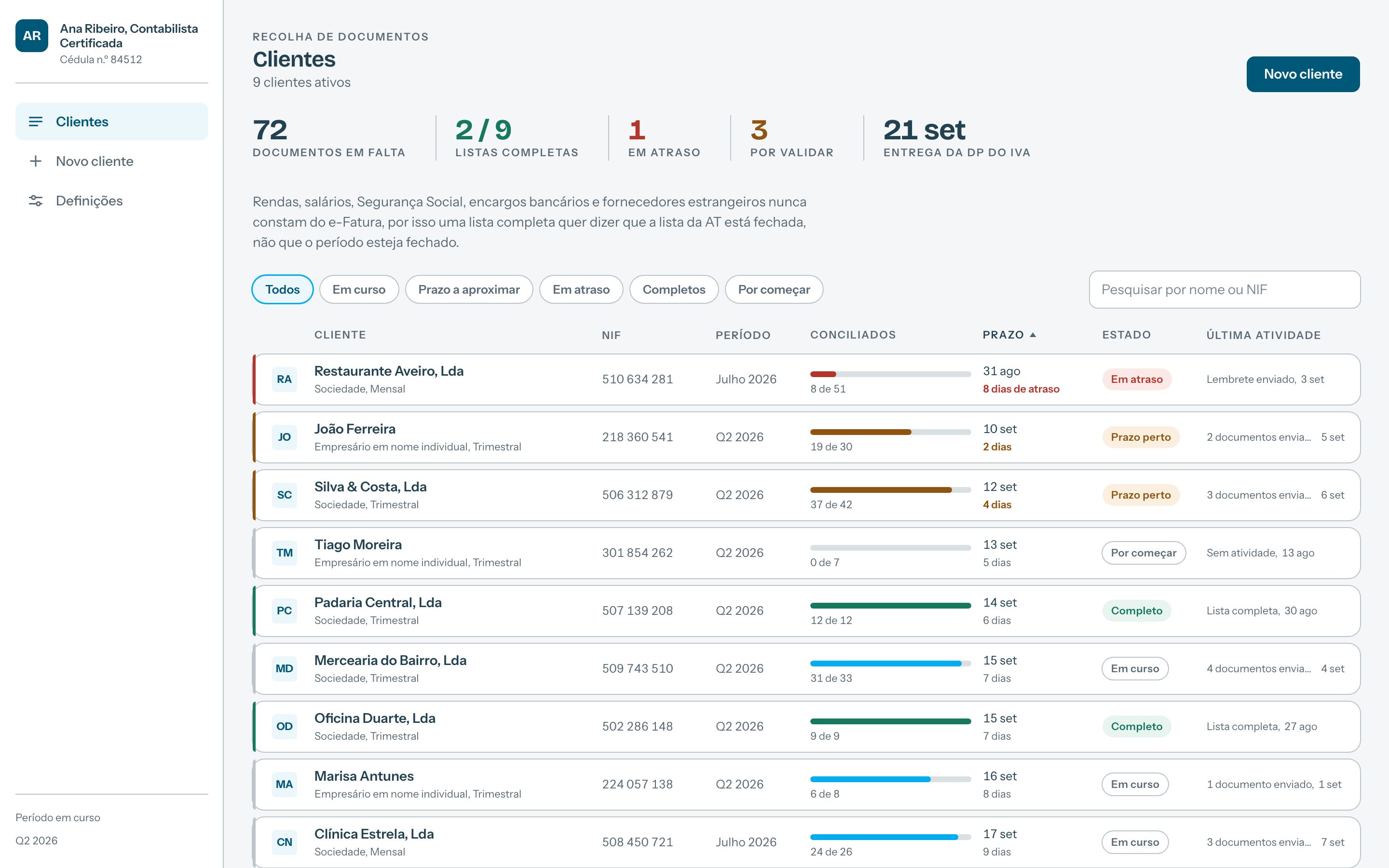Click the Definições sliders icon

[x=36, y=200]
